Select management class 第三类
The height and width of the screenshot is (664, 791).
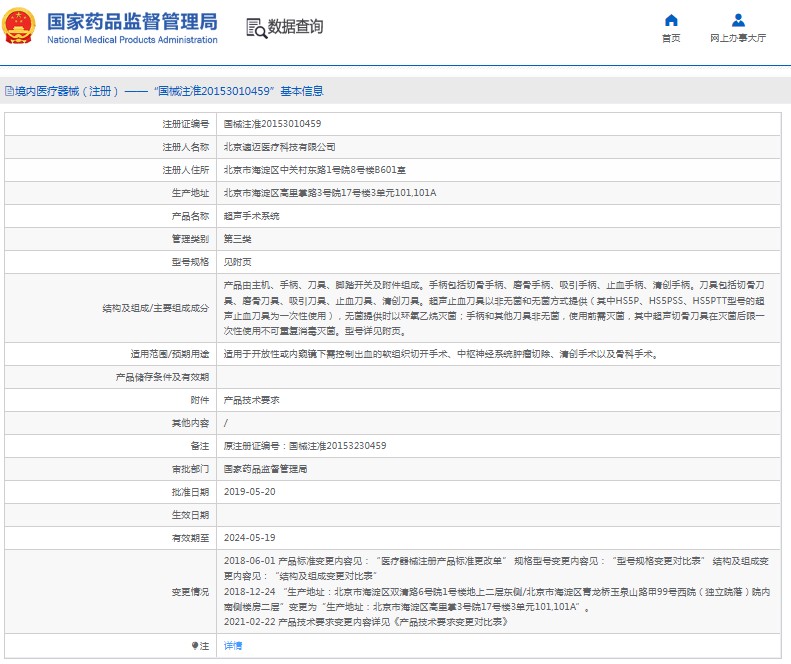[237, 239]
